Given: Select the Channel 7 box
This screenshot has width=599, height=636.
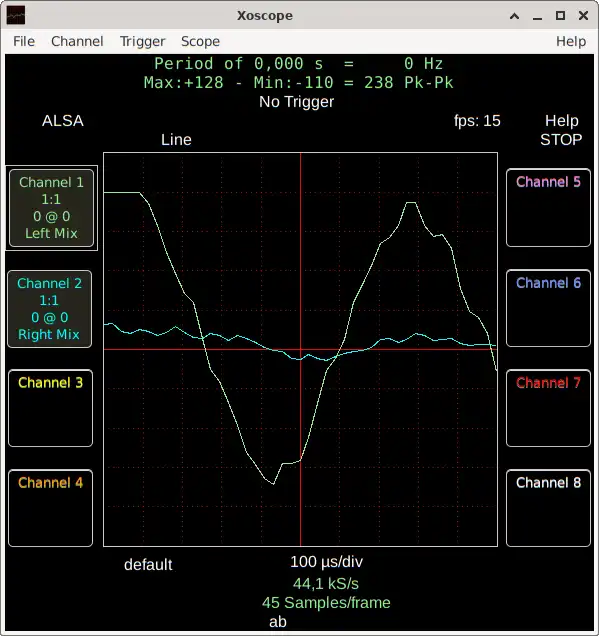Looking at the screenshot, I should 548,408.
